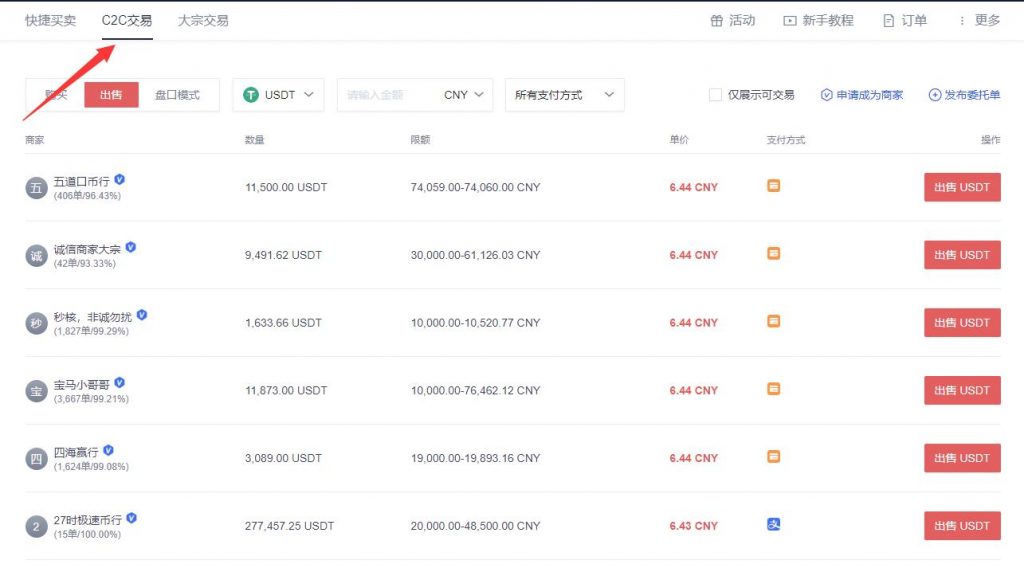Click the 限额 column header
The height and width of the screenshot is (568, 1024).
pyautogui.click(x=420, y=140)
